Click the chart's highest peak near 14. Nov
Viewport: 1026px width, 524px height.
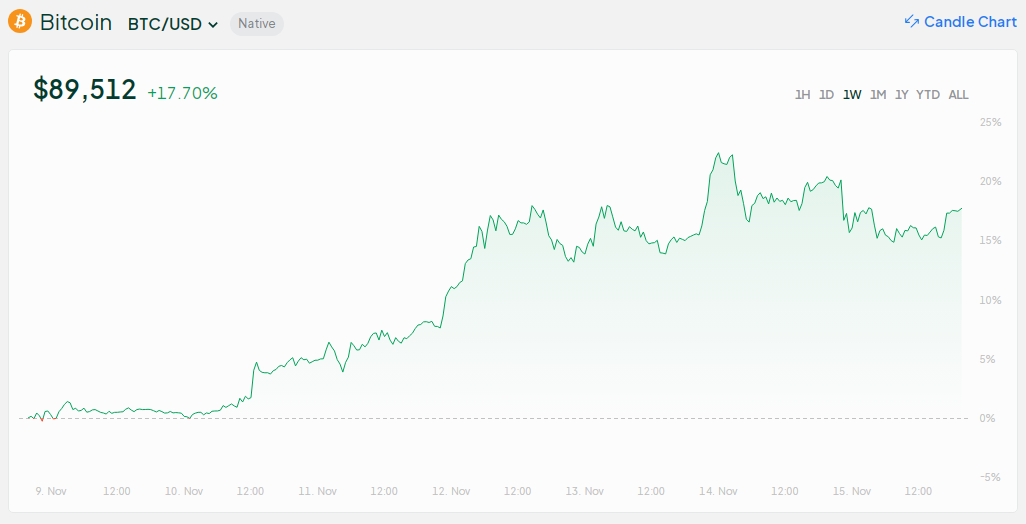[719, 154]
